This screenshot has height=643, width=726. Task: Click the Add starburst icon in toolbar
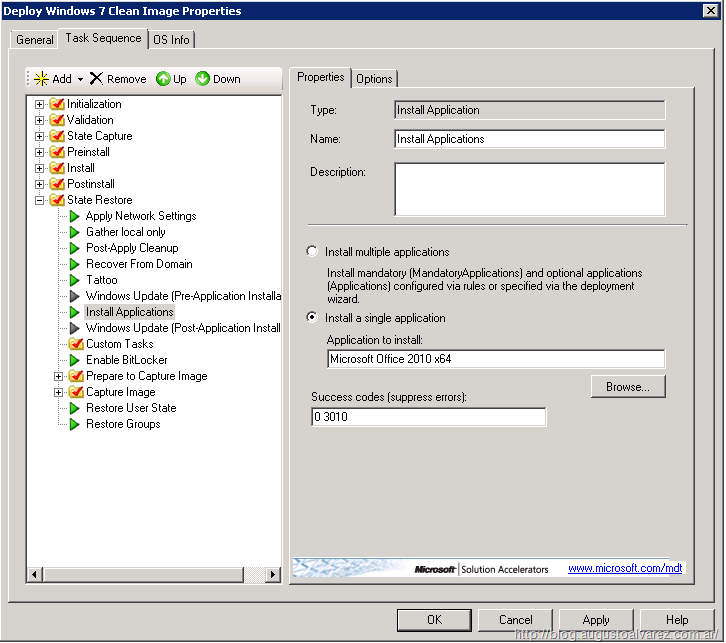(42, 79)
